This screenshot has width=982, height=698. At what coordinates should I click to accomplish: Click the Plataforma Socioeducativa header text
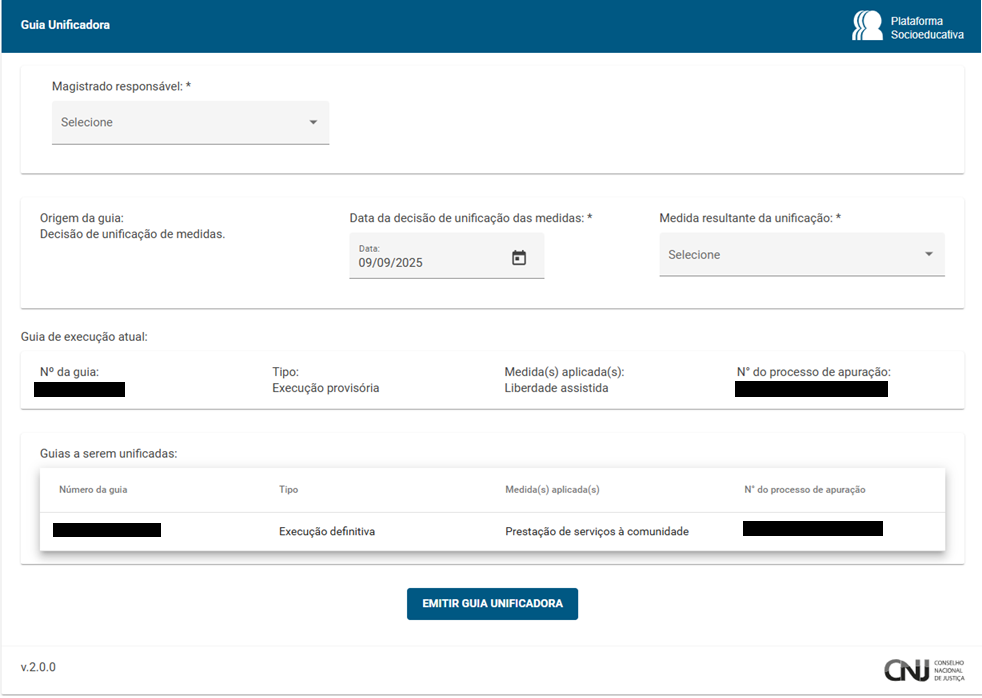pos(926,27)
